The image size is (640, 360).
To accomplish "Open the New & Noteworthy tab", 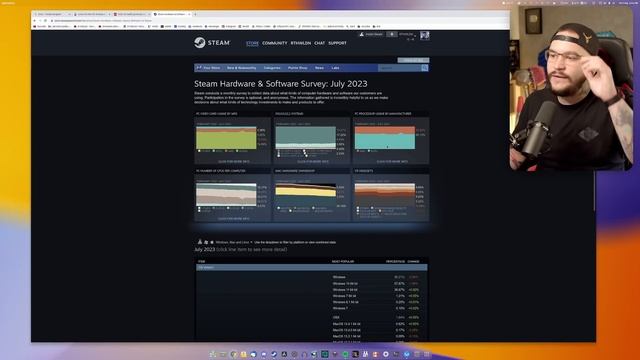I will (242, 68).
